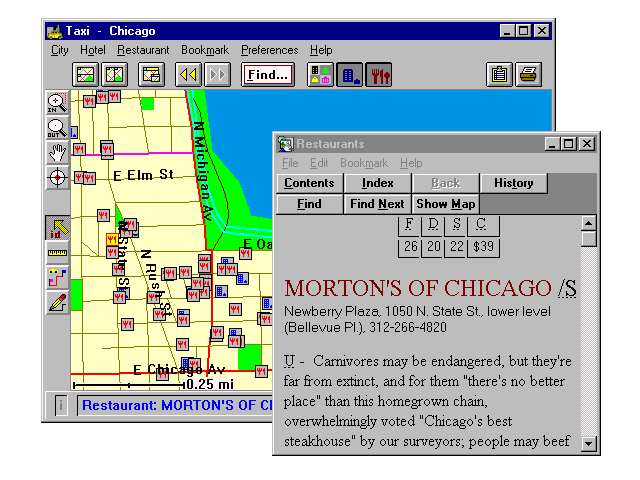Select the Zoom In magnifier tool
The image size is (640, 480).
point(57,102)
